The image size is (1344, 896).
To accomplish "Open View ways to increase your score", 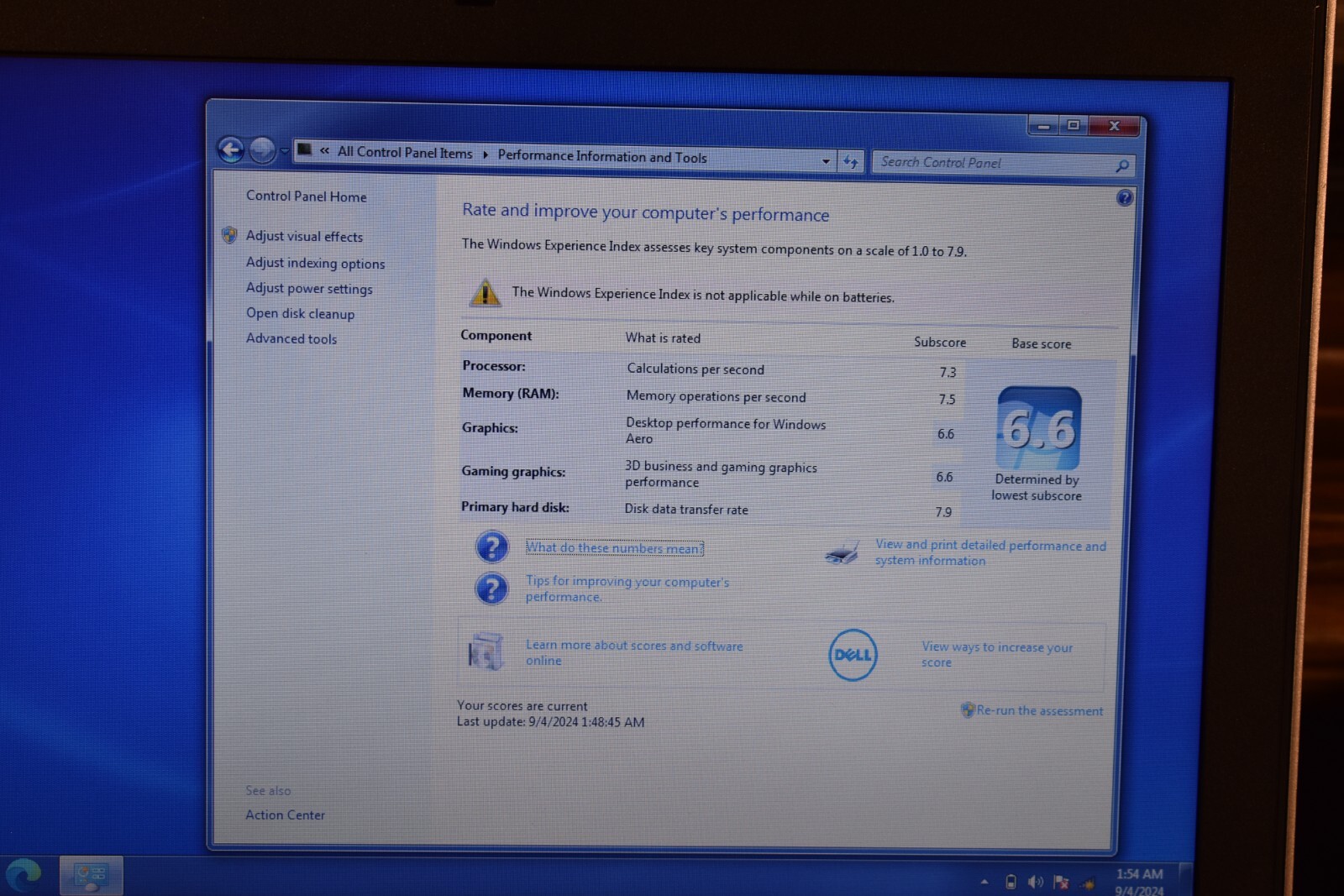I will click(997, 654).
